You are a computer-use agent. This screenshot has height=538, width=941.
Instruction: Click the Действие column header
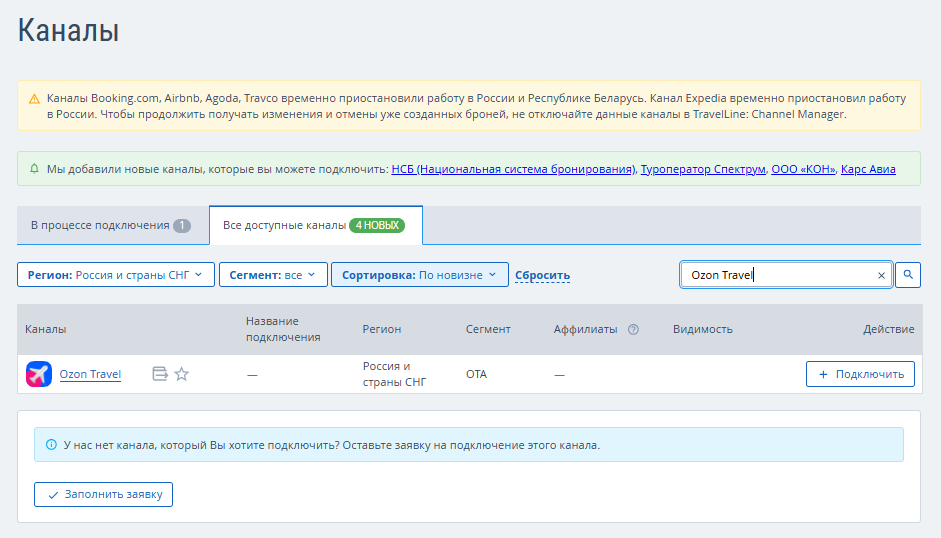pyautogui.click(x=889, y=329)
